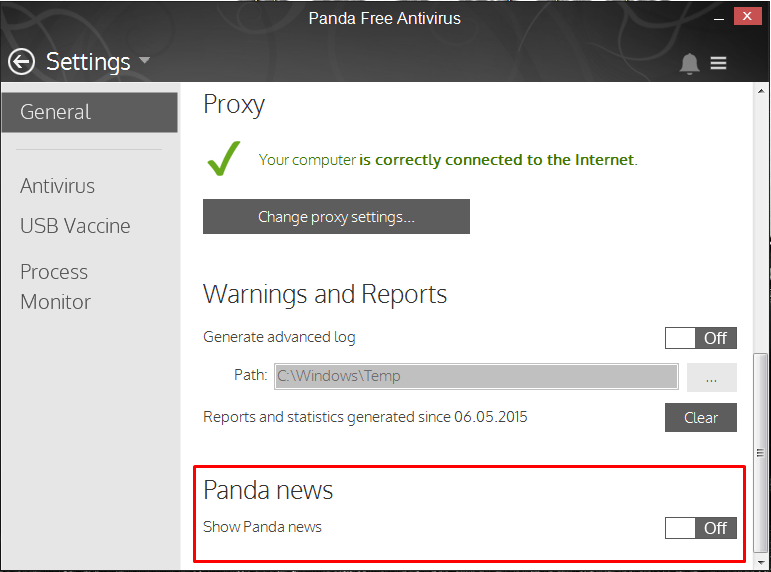Image resolution: width=771 pixels, height=572 pixels.
Task: Browse for log path with ellipsis button
Action: tap(712, 377)
